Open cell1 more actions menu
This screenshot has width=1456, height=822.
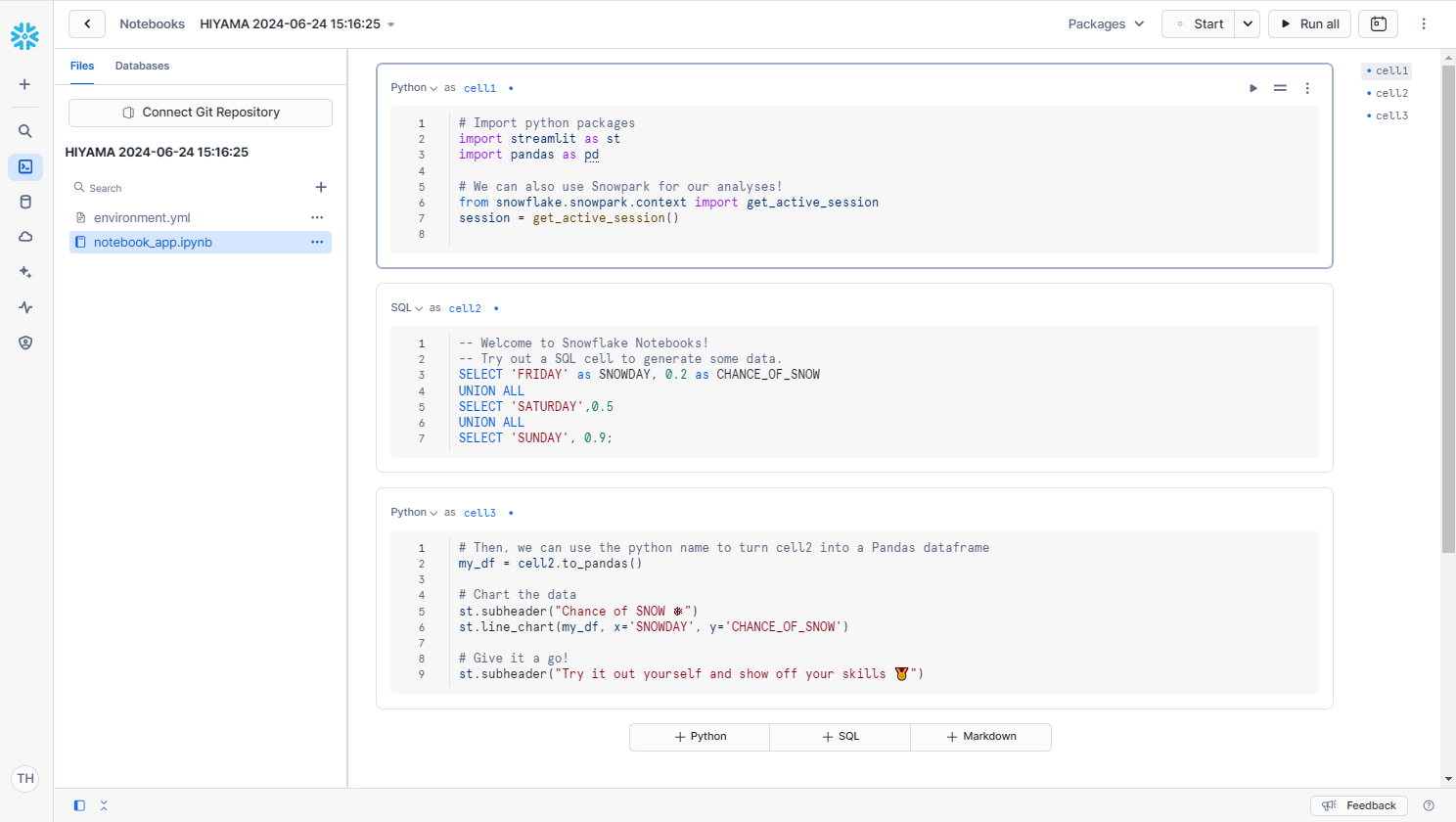(1307, 88)
